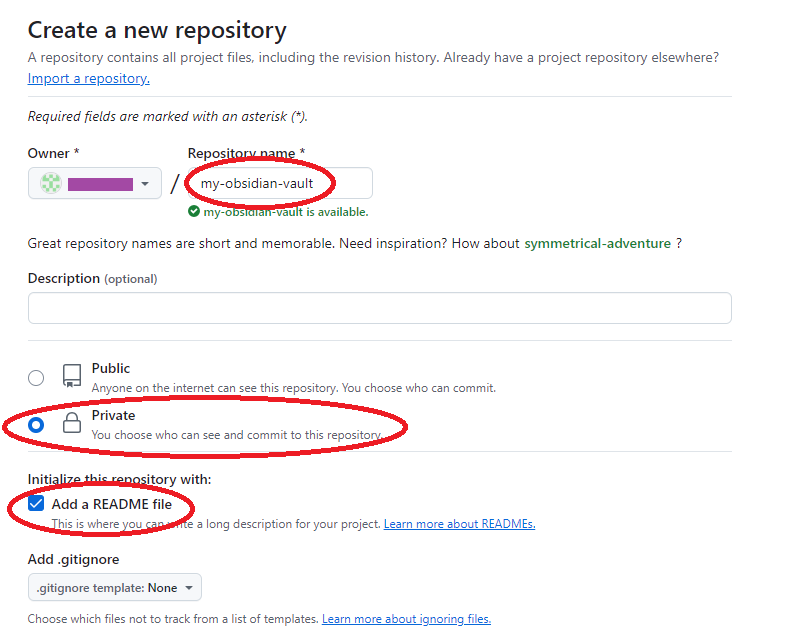Select the Public radio button
The height and width of the screenshot is (628, 785).
pos(36,378)
